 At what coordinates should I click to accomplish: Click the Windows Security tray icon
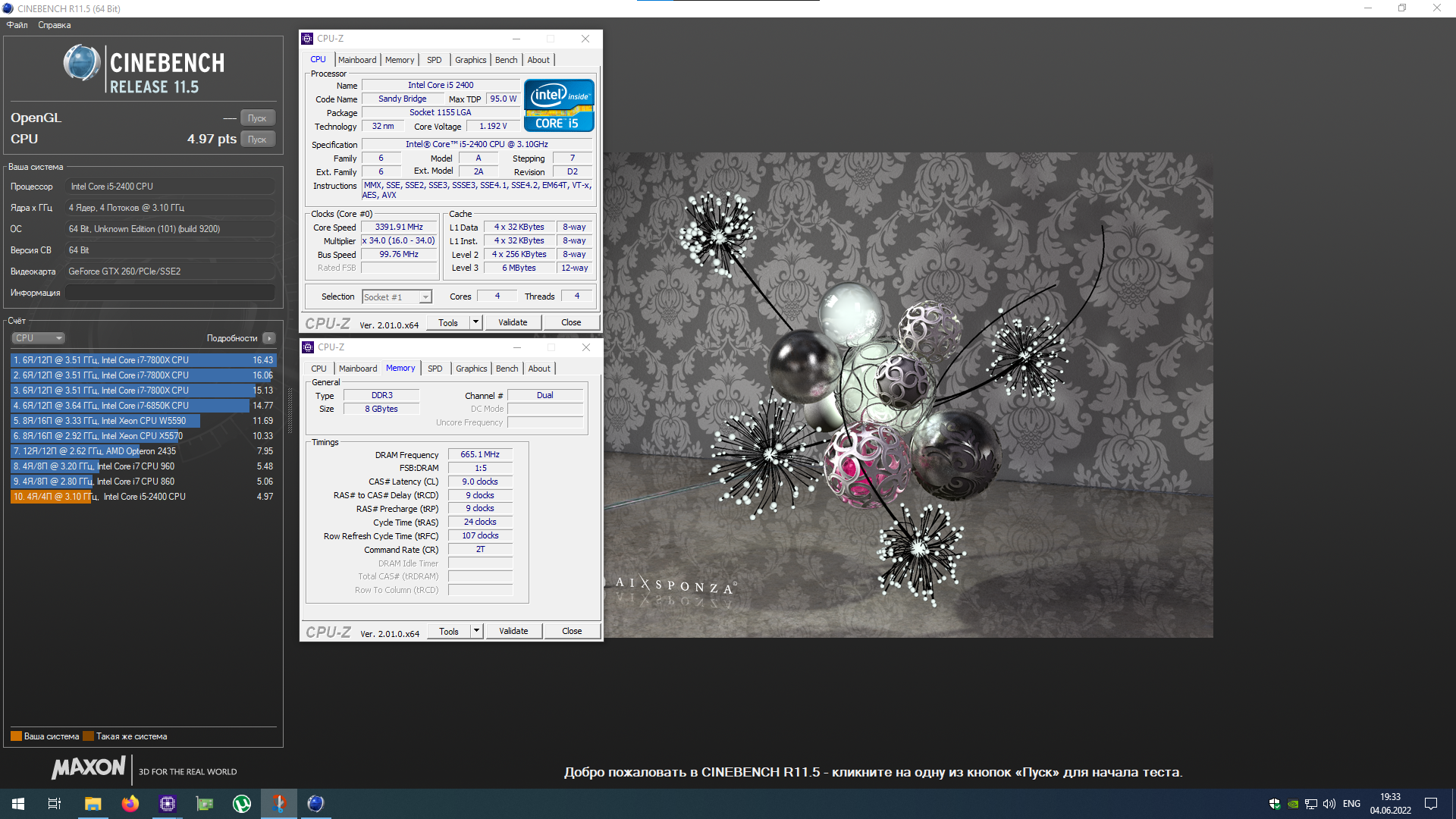(x=1275, y=804)
